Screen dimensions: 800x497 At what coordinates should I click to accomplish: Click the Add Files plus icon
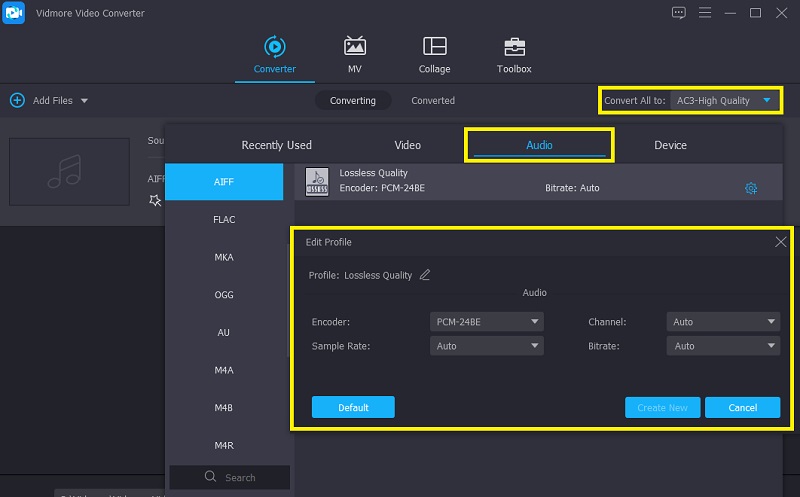[x=17, y=100]
